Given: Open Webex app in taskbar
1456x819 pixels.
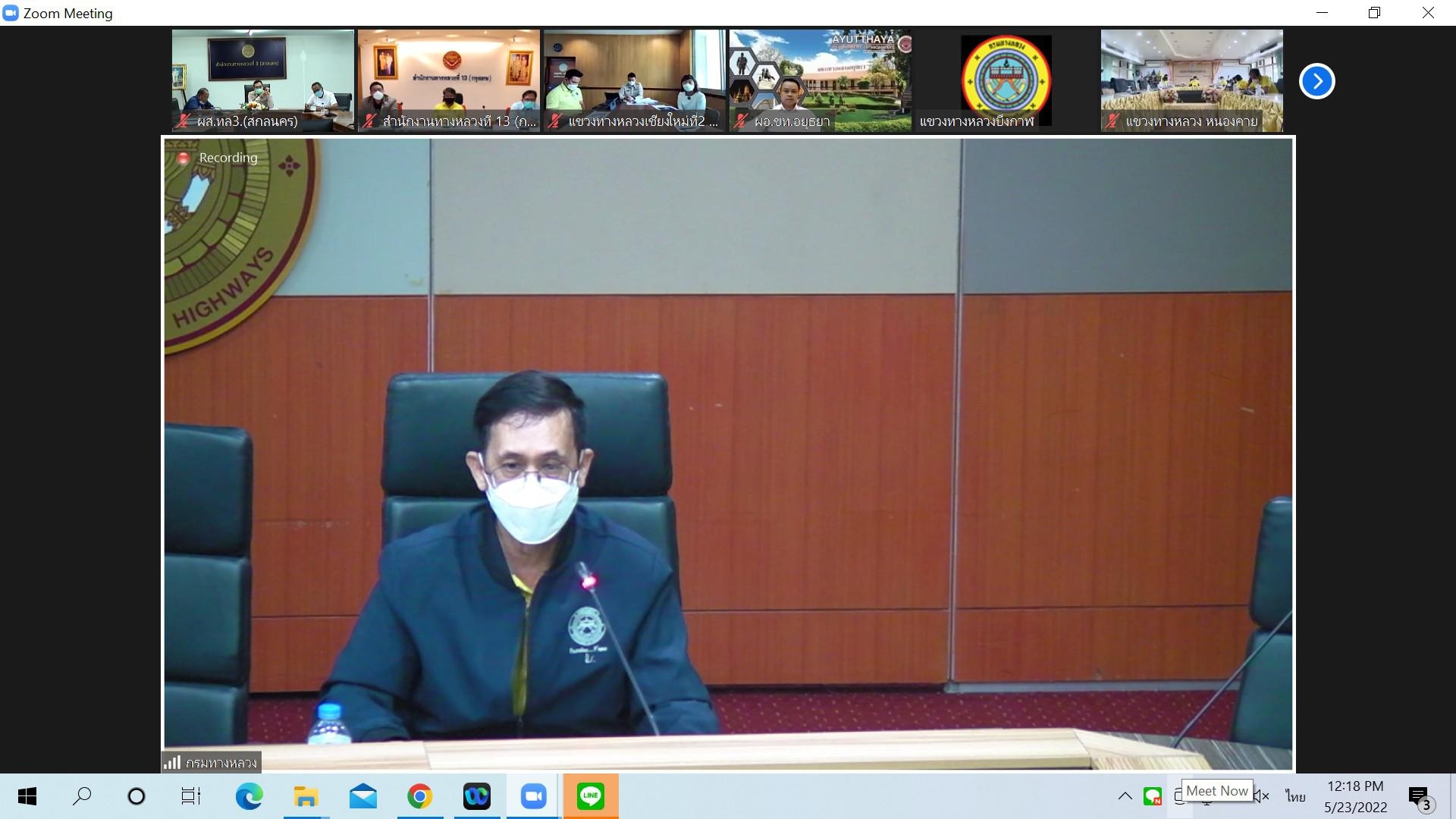Looking at the screenshot, I should pyautogui.click(x=476, y=796).
